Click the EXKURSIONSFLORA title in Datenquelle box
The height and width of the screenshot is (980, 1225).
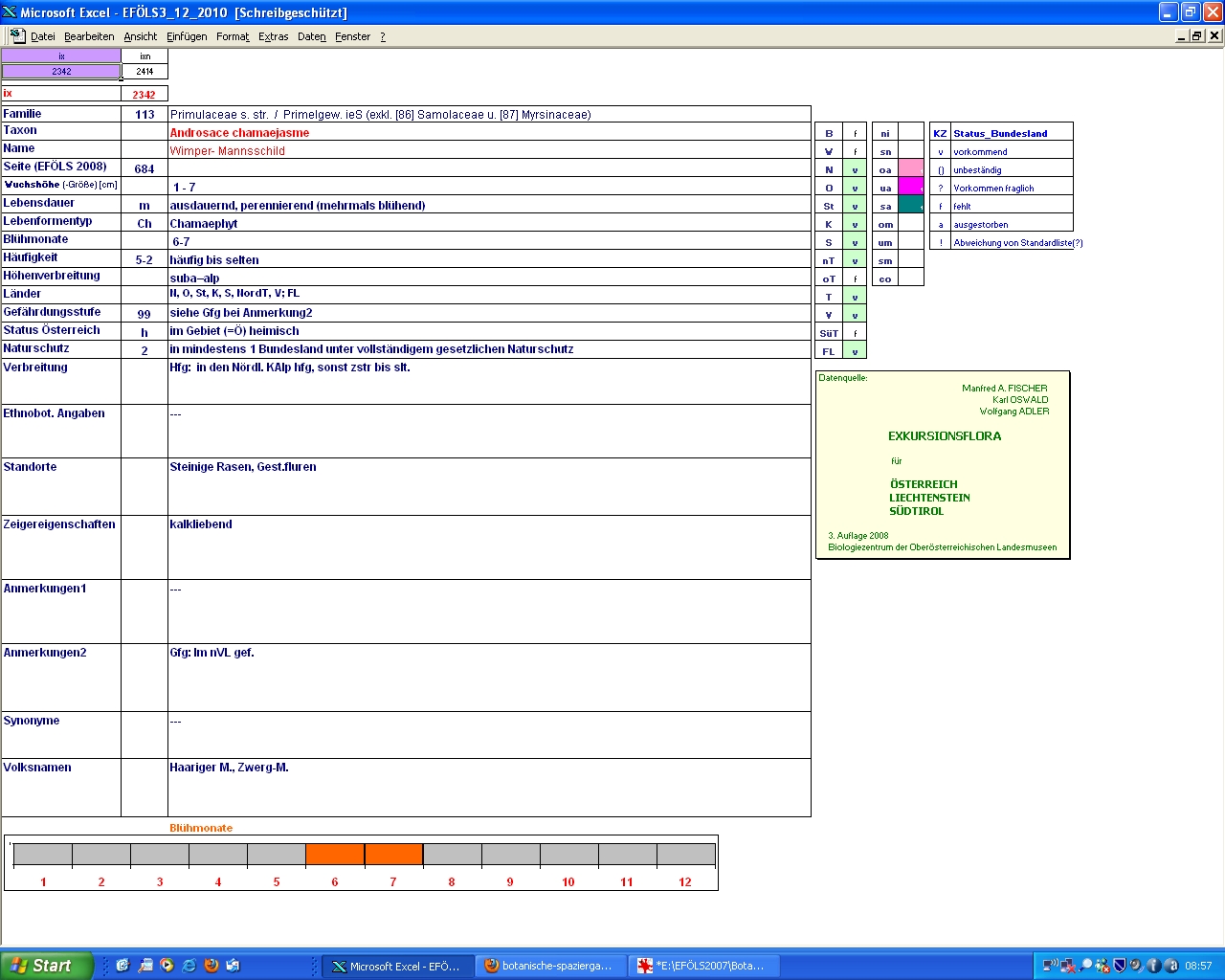pyautogui.click(x=945, y=436)
